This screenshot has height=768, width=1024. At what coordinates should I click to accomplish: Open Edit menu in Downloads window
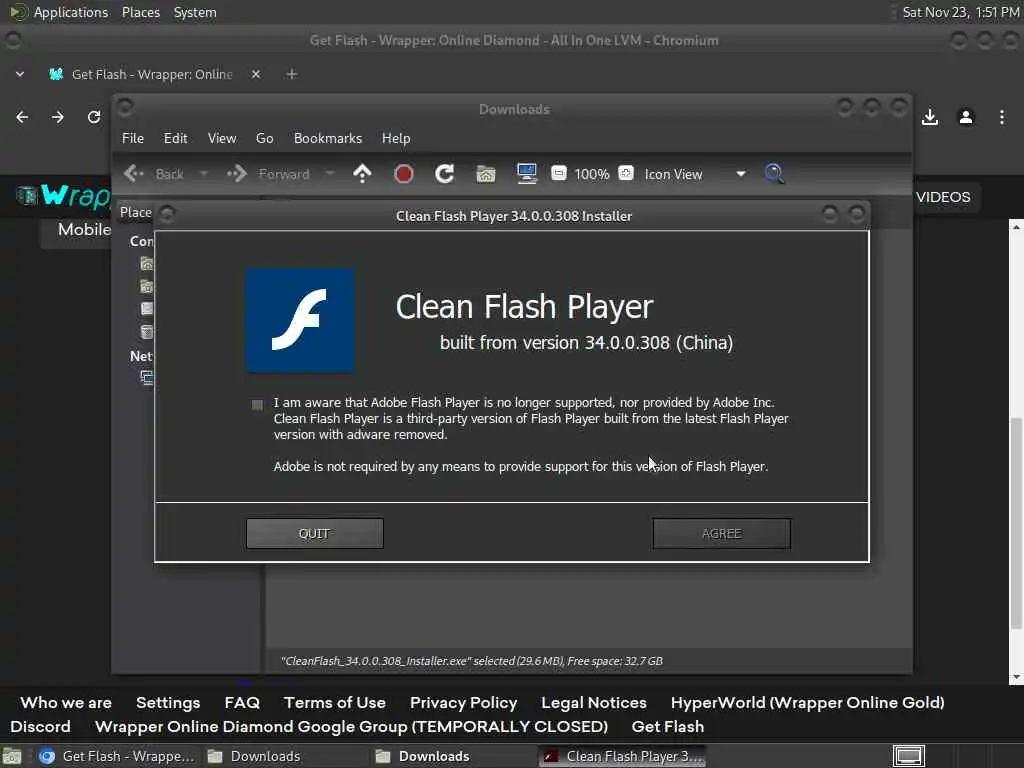175,138
